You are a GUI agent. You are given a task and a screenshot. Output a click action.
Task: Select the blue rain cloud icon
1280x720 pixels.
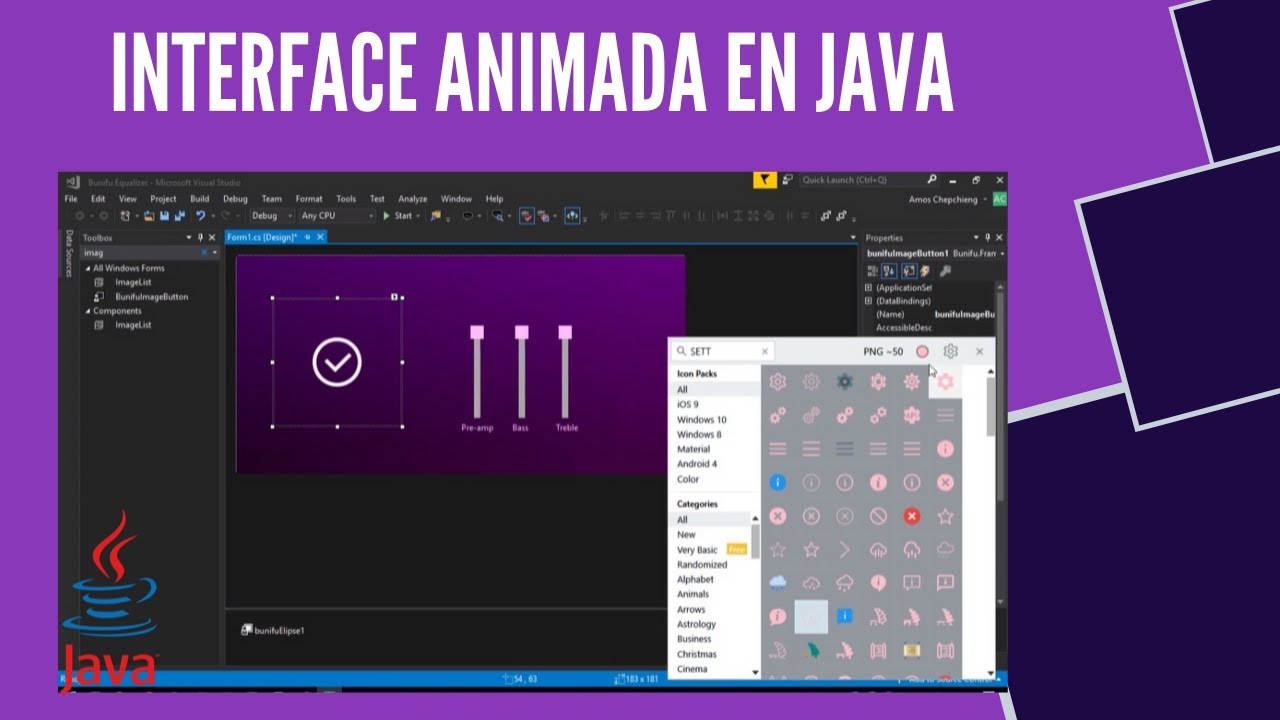click(777, 582)
